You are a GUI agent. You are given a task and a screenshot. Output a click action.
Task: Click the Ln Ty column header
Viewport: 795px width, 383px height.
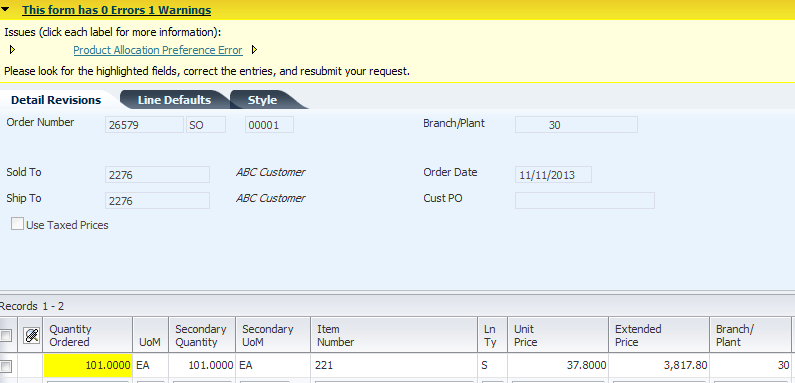point(492,335)
